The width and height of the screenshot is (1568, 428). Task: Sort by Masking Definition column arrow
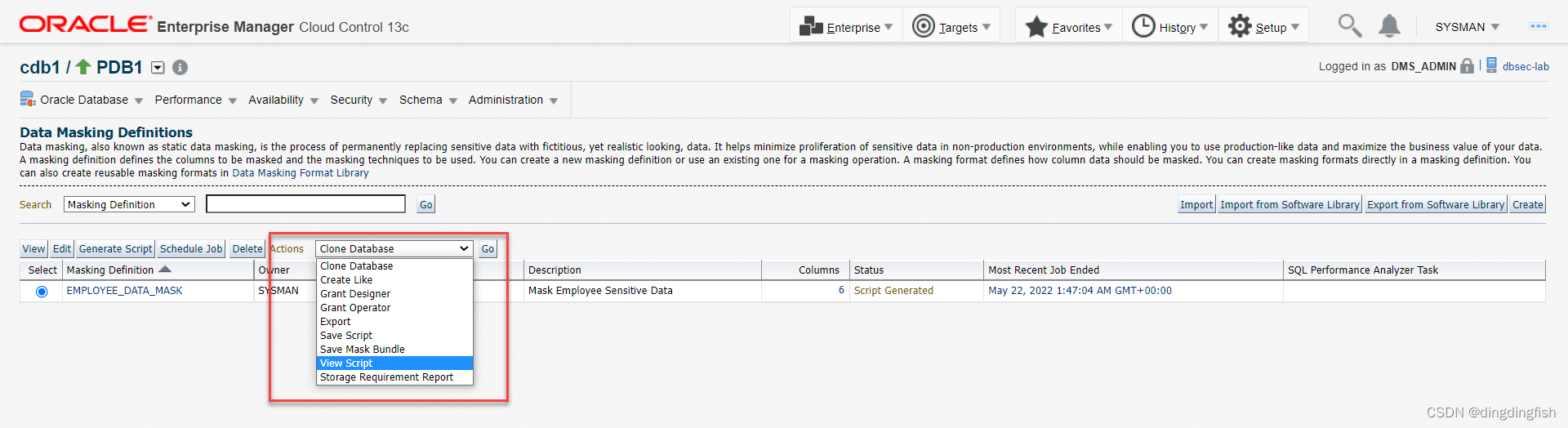[165, 270]
